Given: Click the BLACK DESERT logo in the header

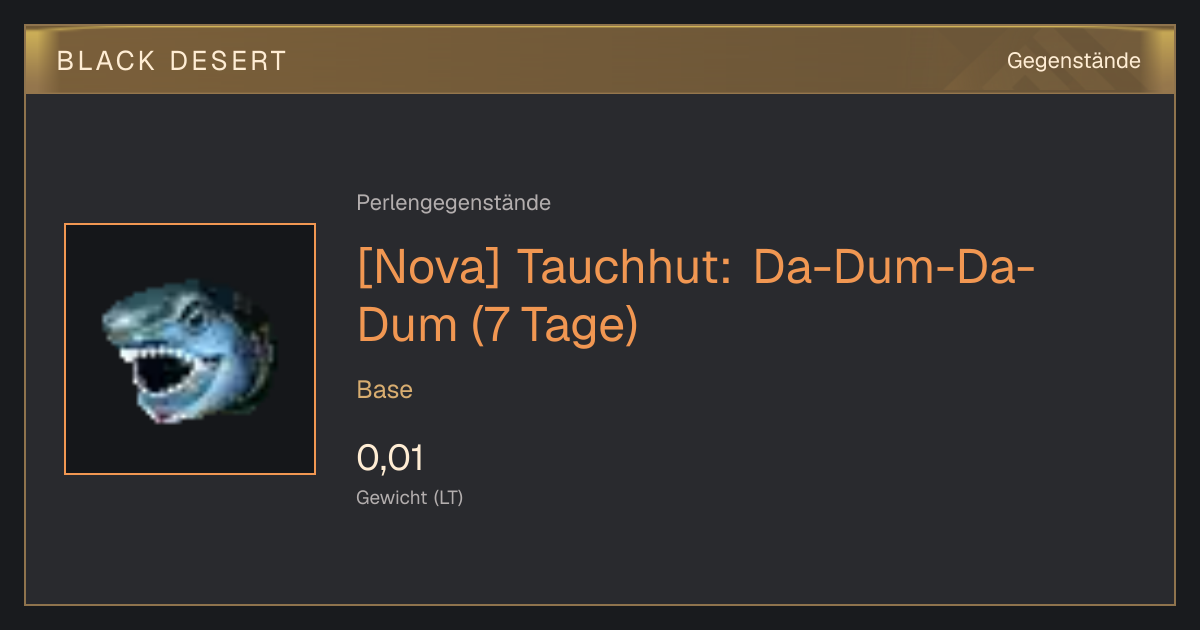Looking at the screenshot, I should 171,61.
